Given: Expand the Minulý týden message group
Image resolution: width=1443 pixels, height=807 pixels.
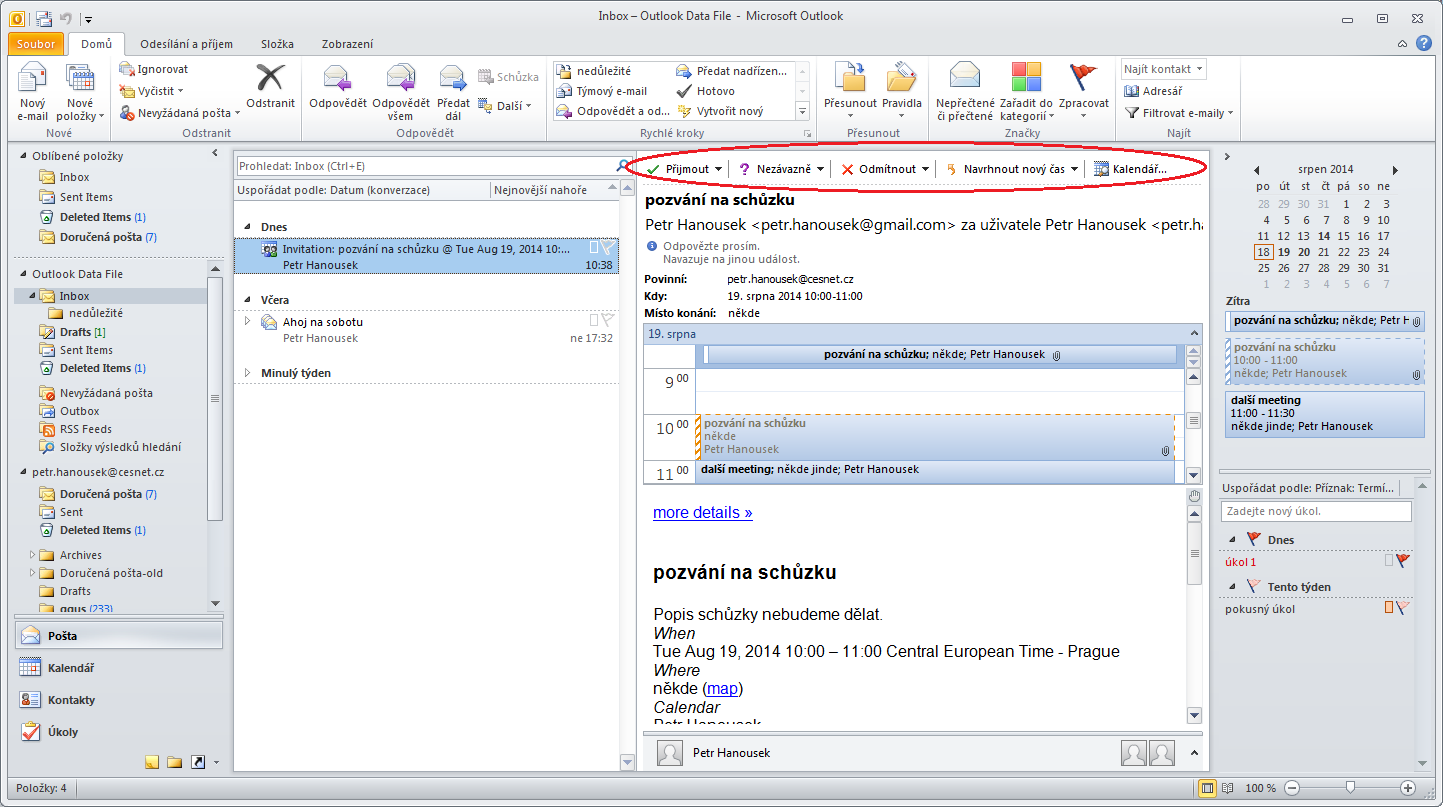Looking at the screenshot, I should click(249, 373).
